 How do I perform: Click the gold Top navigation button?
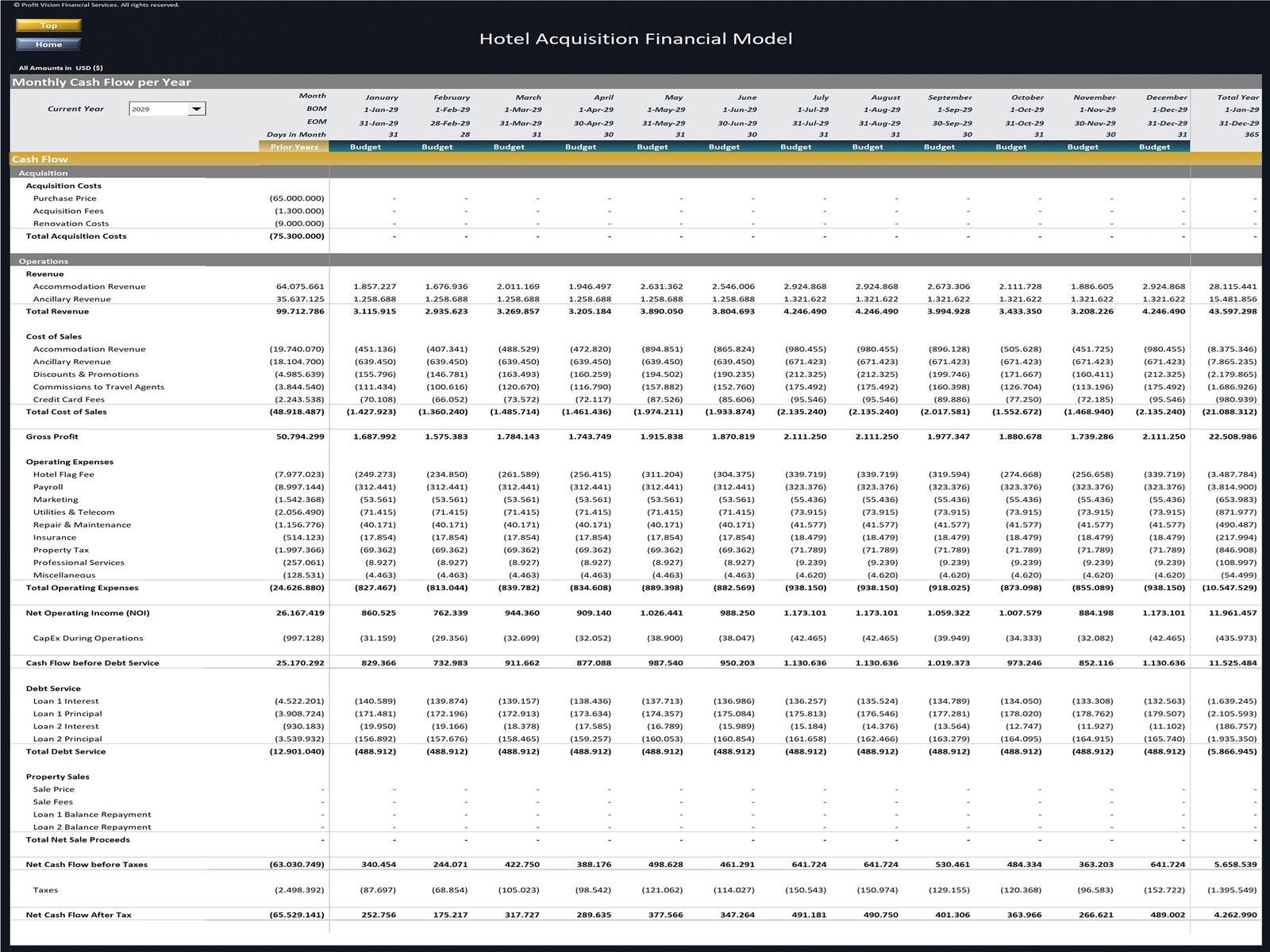click(x=48, y=25)
